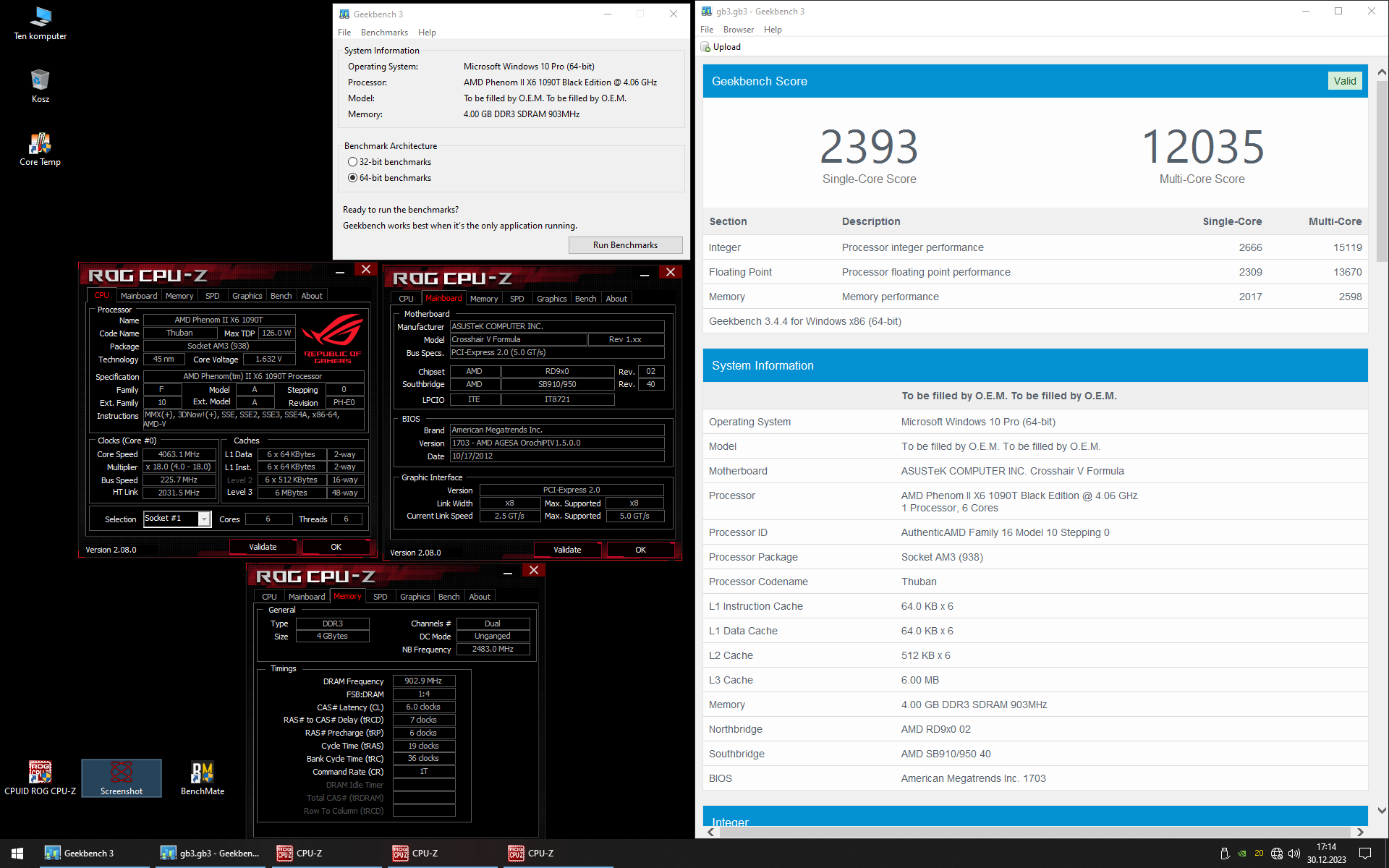
Task: Click Geekbench 3 window title icon
Action: pyautogui.click(x=344, y=14)
